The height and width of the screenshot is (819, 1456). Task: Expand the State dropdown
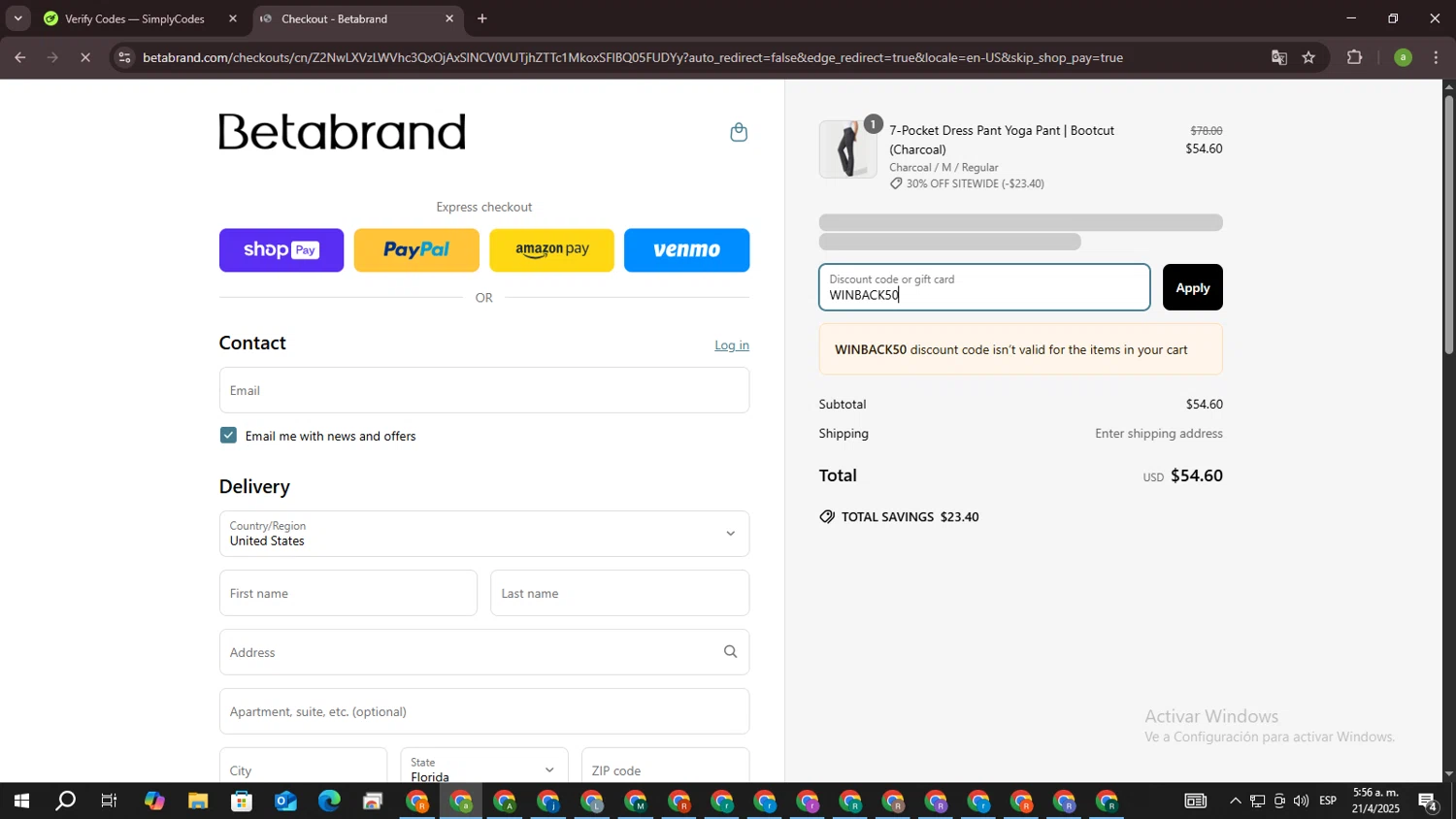pos(484,766)
